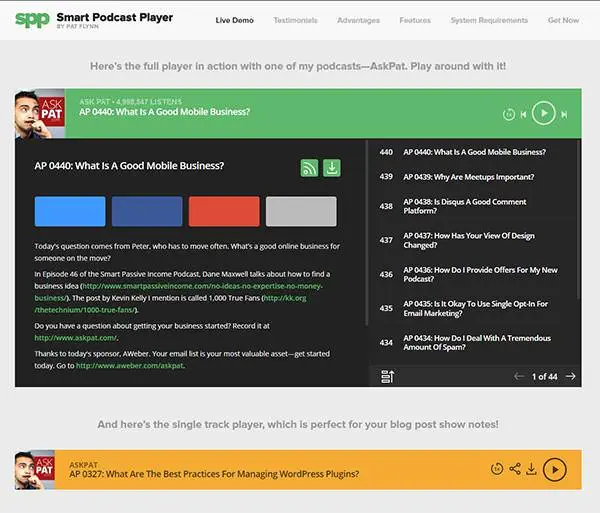Viewport: 600px width, 513px height.
Task: Click the download icon in orange player
Action: [x=532, y=469]
